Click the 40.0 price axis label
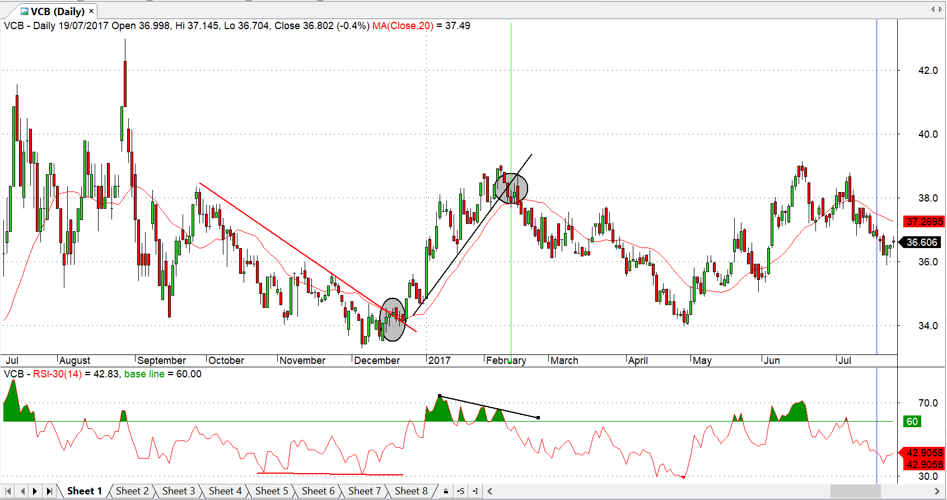 point(927,134)
